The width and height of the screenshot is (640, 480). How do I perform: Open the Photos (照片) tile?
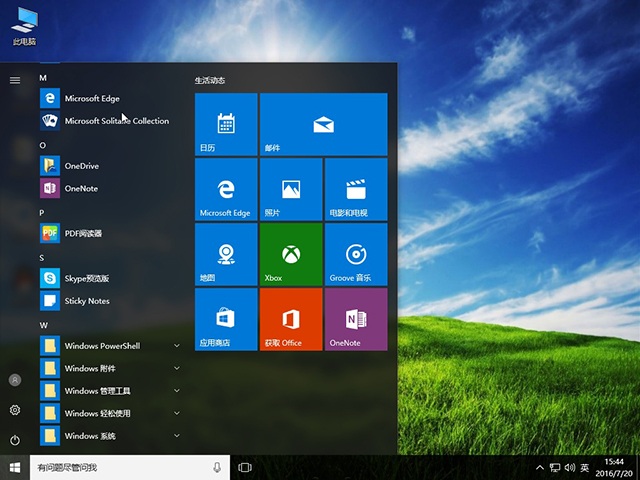(290, 189)
